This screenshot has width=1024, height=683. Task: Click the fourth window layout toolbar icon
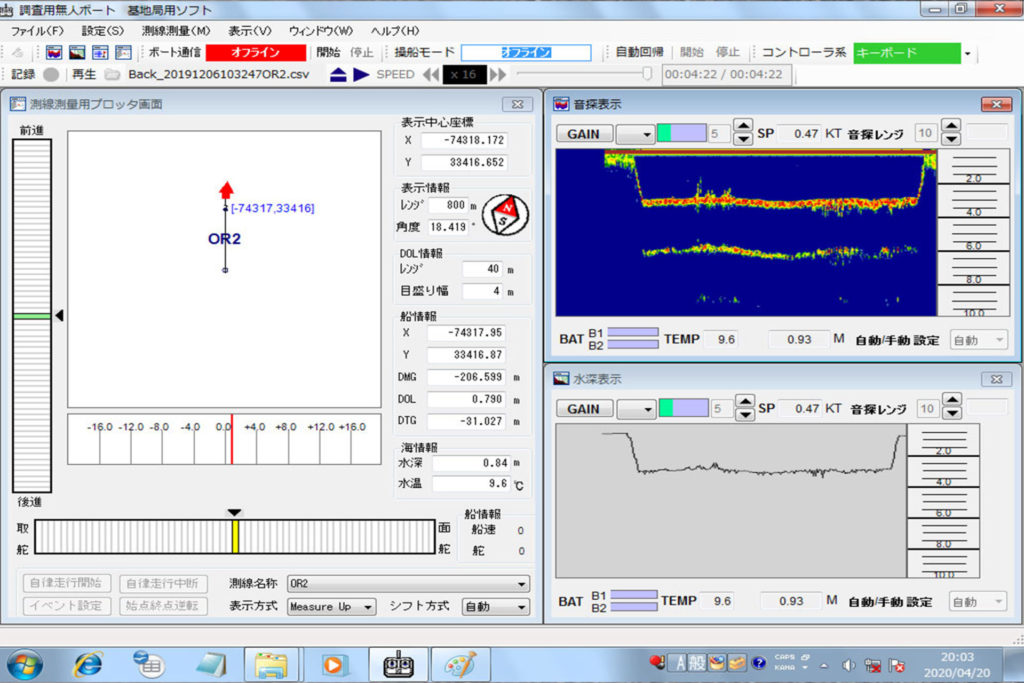pyautogui.click(x=123, y=52)
